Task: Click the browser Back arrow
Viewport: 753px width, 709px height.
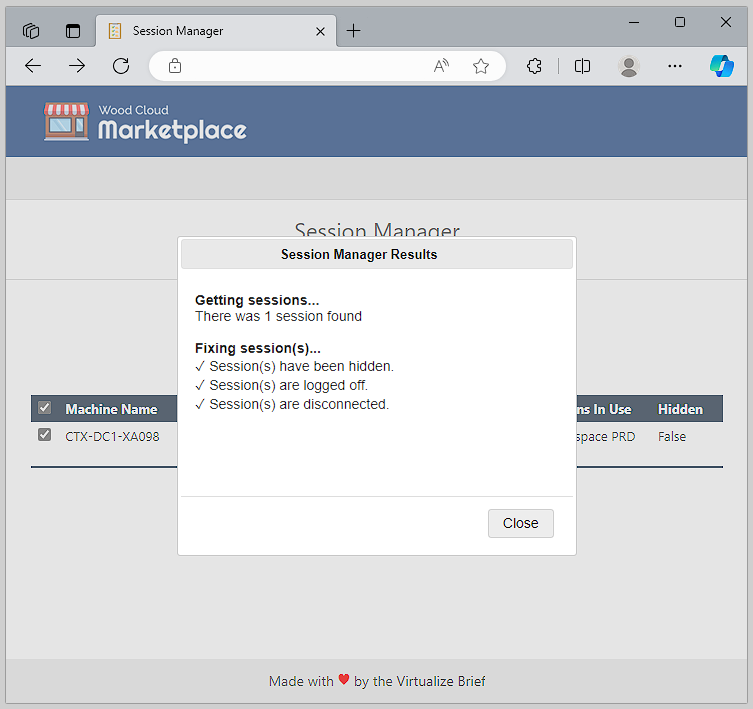Action: [x=33, y=66]
